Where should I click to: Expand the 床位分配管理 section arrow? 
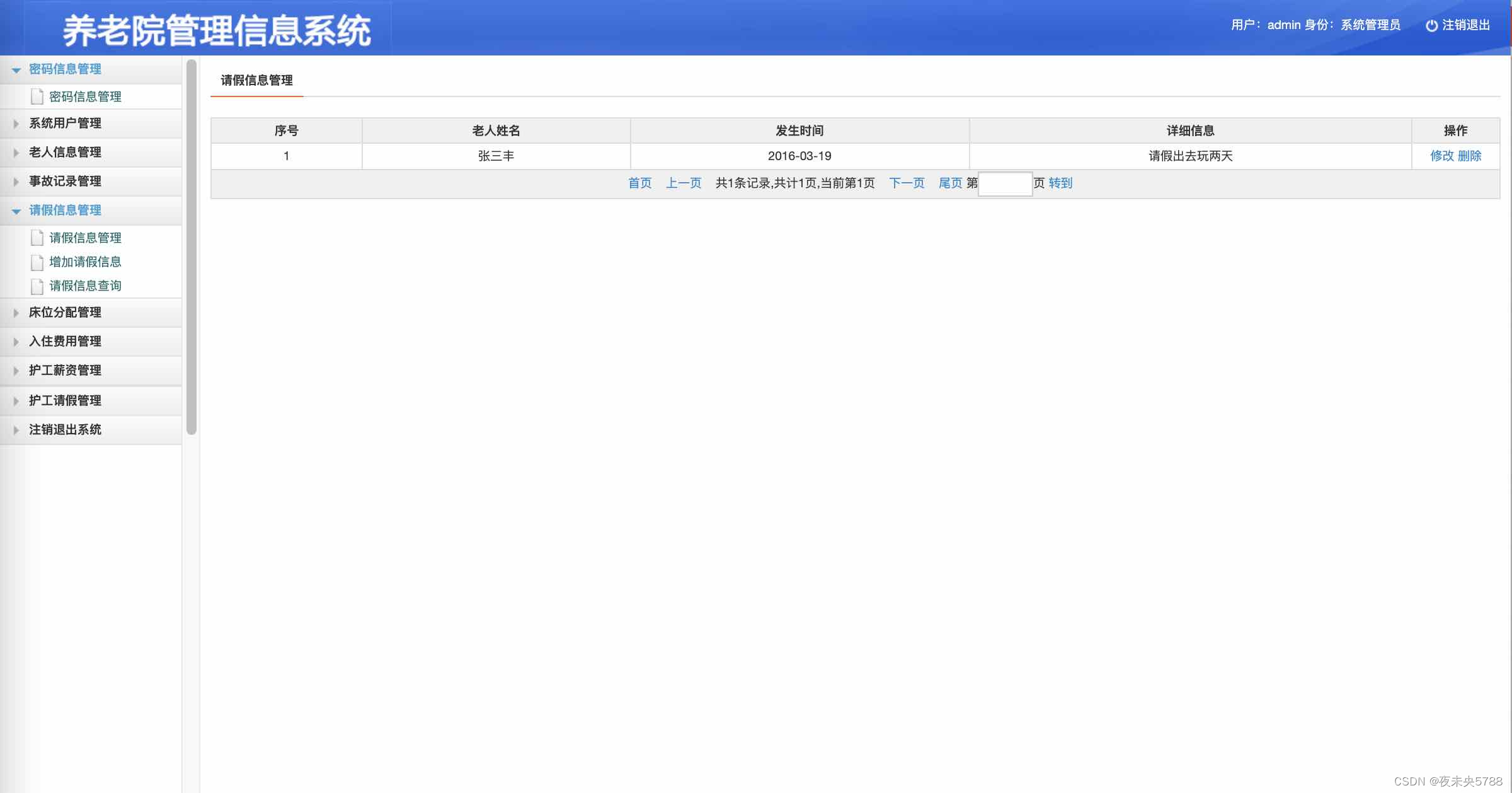point(16,313)
